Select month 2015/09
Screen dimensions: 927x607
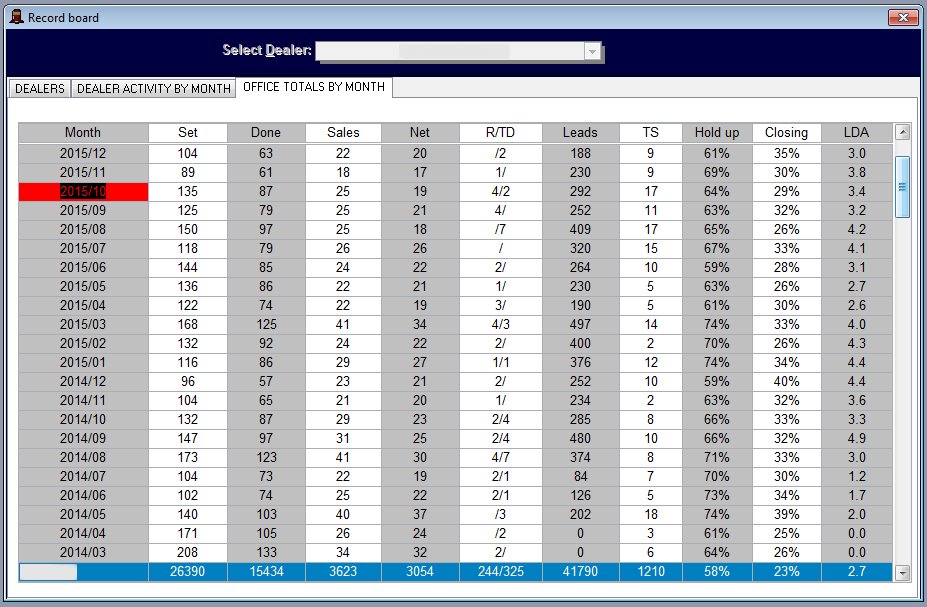point(83,210)
